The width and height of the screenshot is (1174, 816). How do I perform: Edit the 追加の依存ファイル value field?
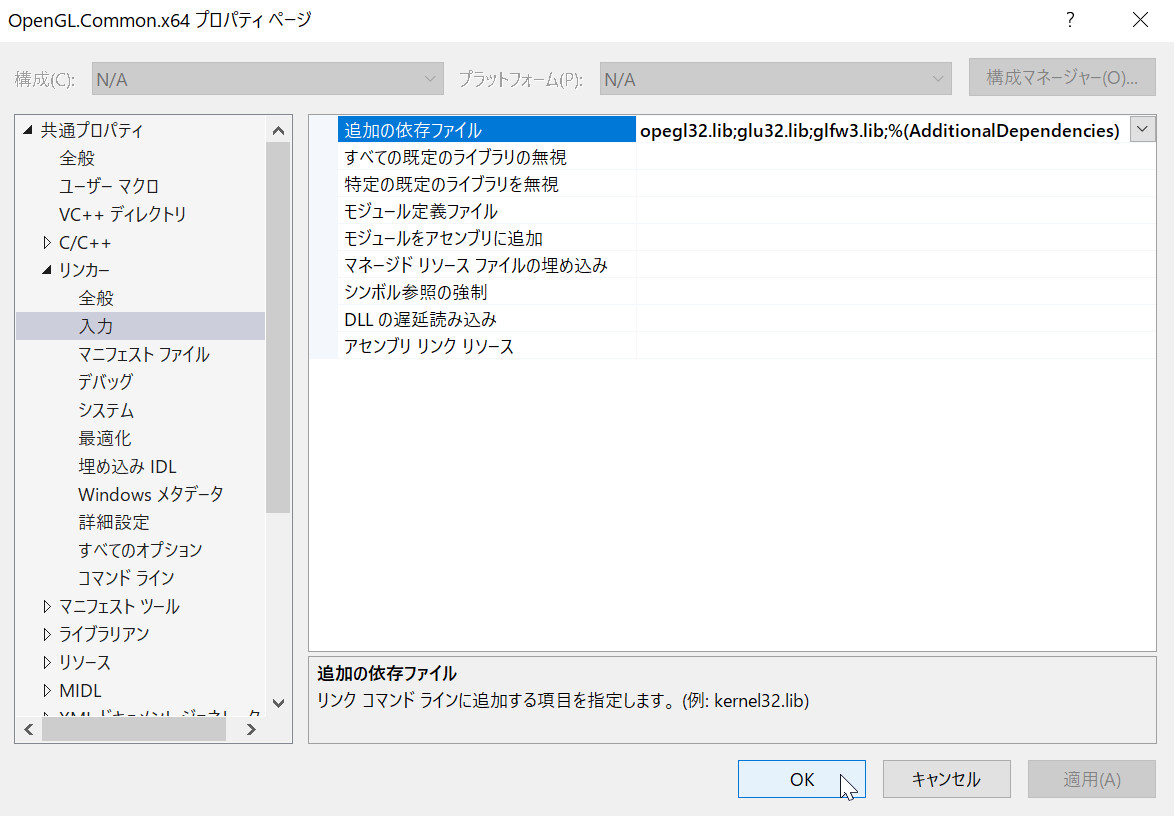click(878, 130)
